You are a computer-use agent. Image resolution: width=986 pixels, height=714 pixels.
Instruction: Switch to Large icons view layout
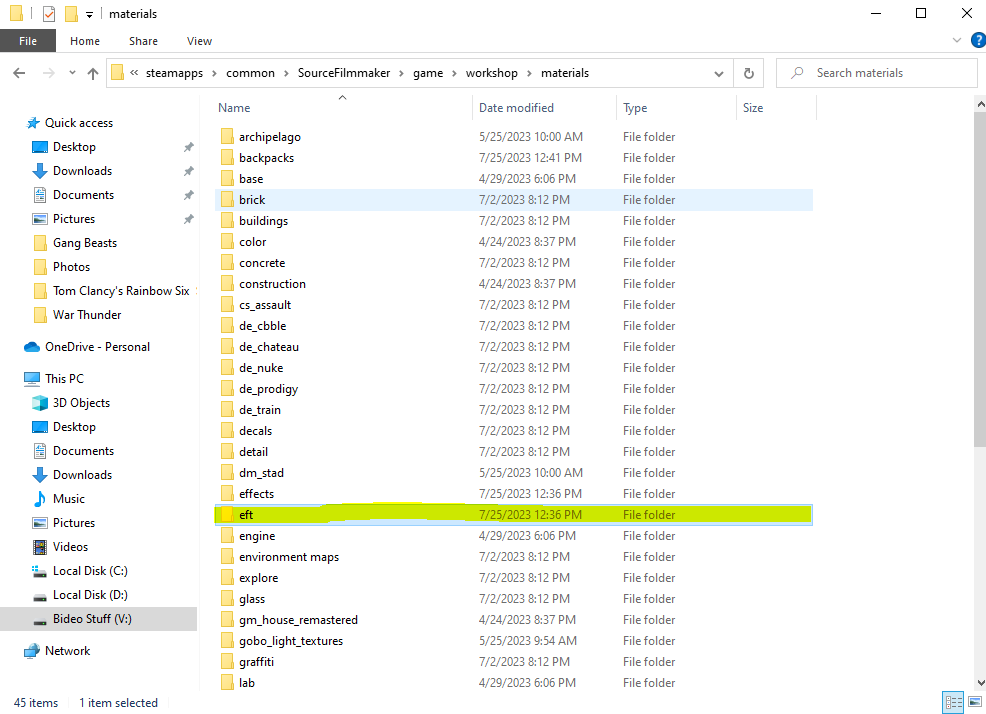(975, 702)
